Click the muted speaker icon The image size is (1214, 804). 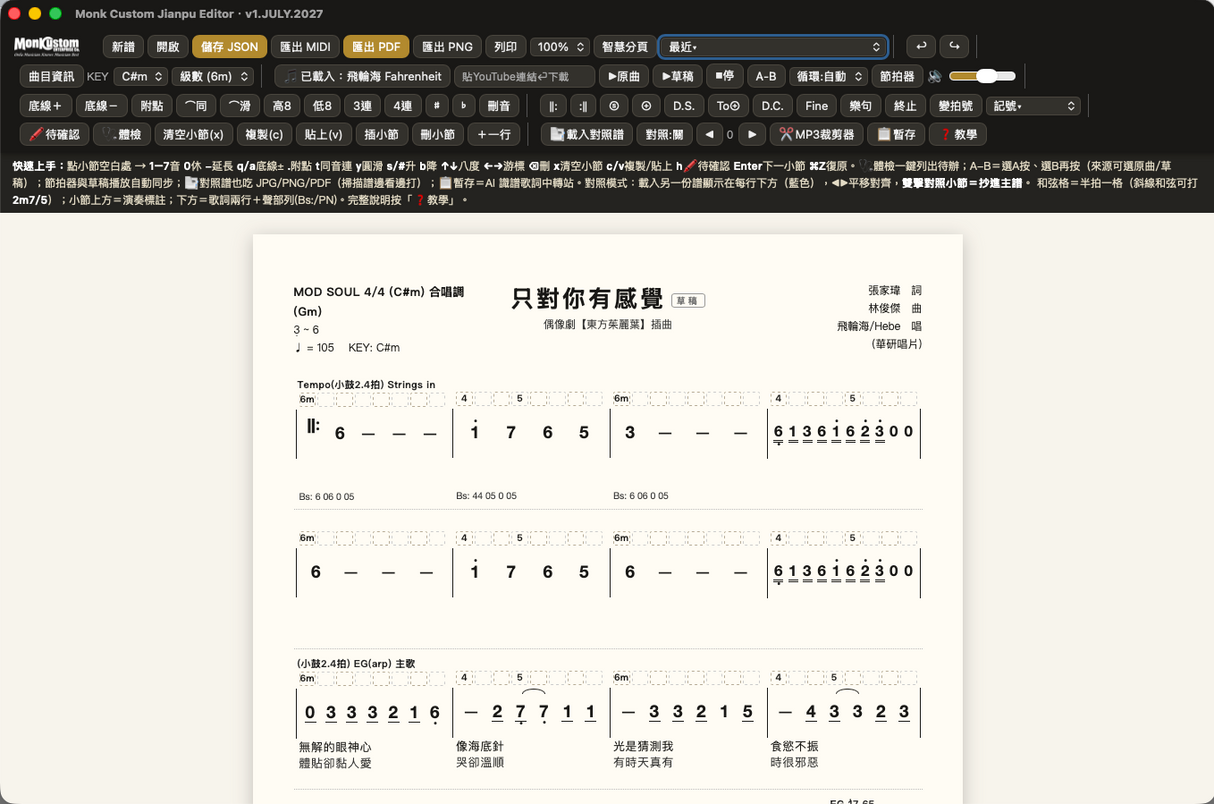(x=935, y=76)
